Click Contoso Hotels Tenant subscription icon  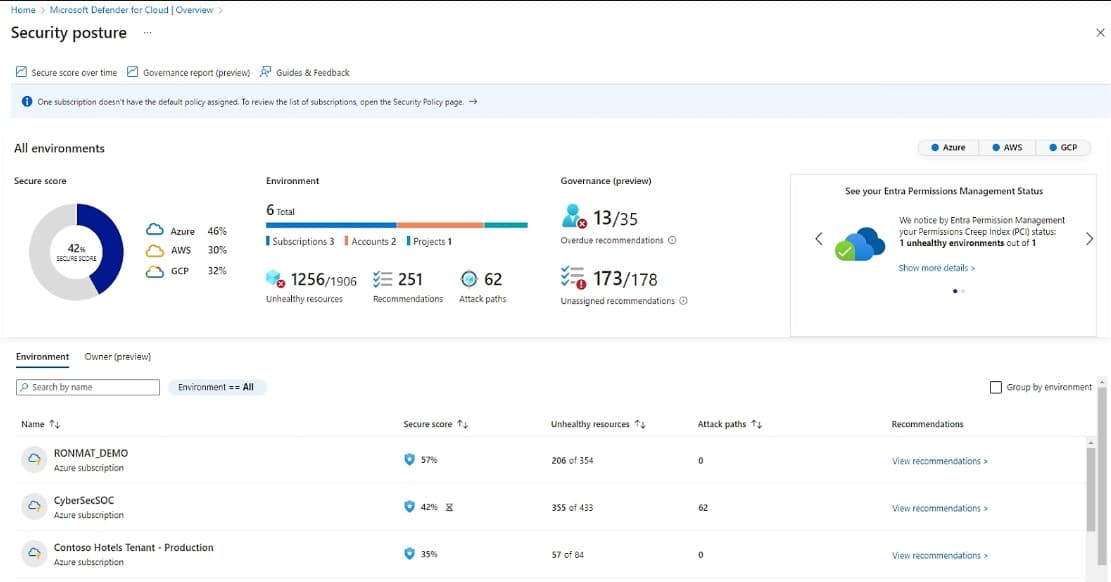point(33,553)
